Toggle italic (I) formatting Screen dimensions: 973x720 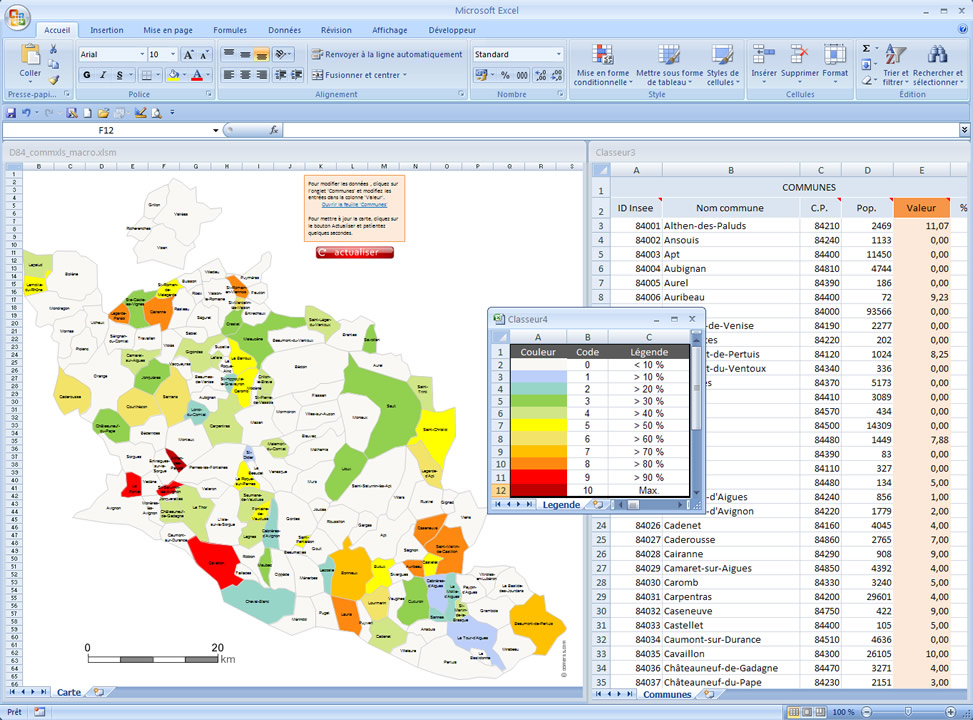pos(103,75)
